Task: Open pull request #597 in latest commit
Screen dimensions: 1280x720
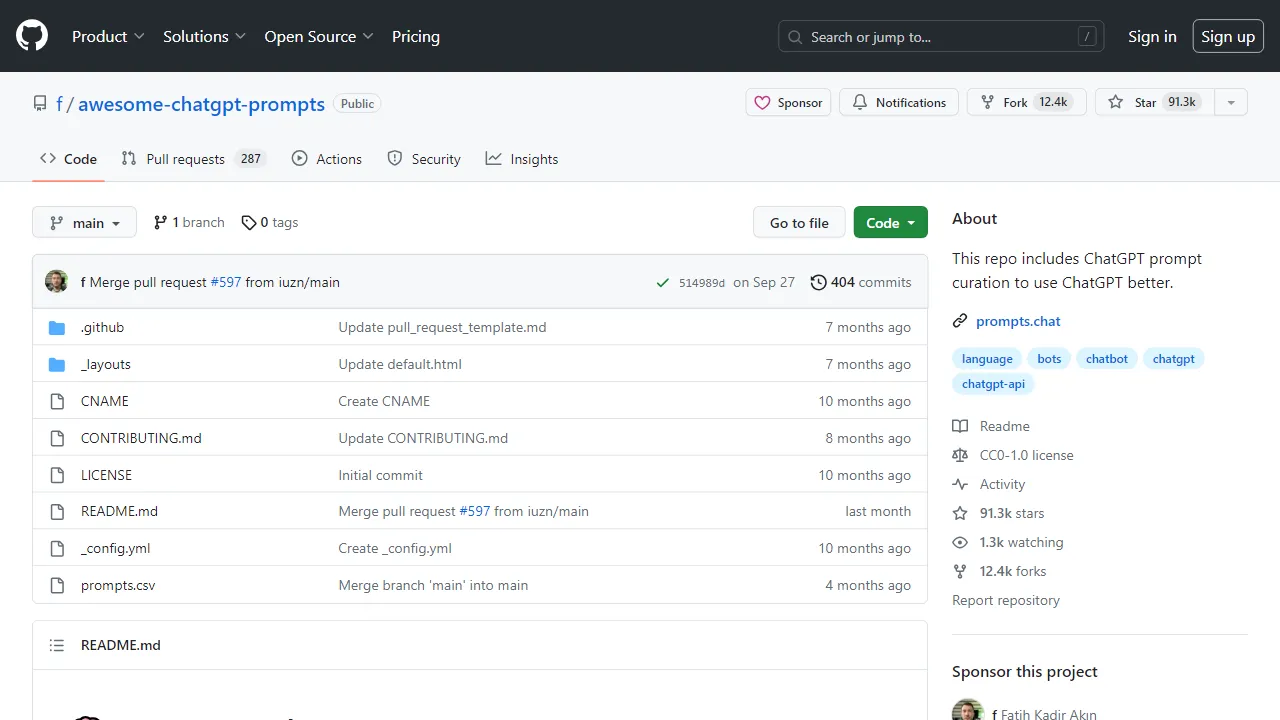Action: pos(226,283)
